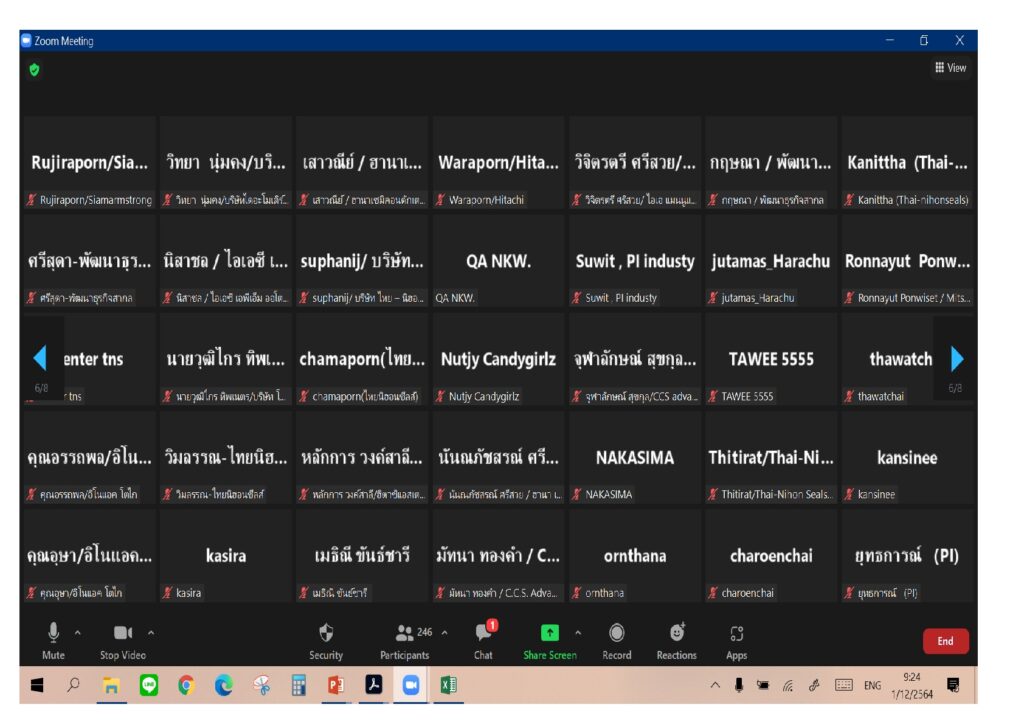Open touch keyboard tray icon
Viewport: 1024px width, 724px height.
844,685
